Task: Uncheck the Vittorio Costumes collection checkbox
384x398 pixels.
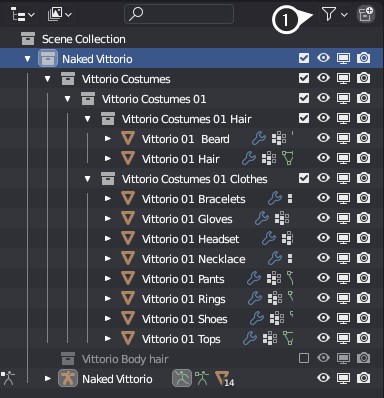Action: pos(304,78)
